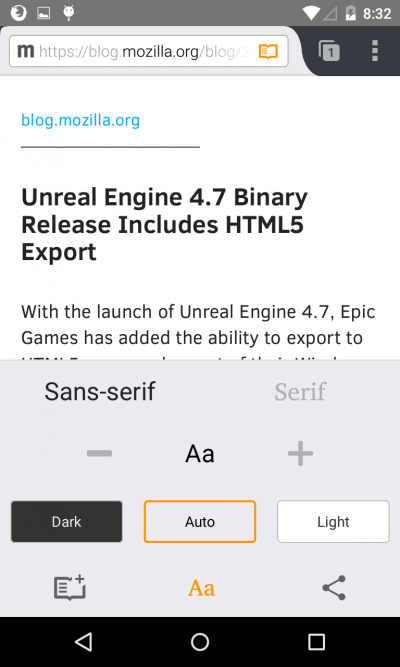Image resolution: width=400 pixels, height=667 pixels.
Task: Tap the Unreal Engine 4.7 article headline
Action: tap(164, 225)
